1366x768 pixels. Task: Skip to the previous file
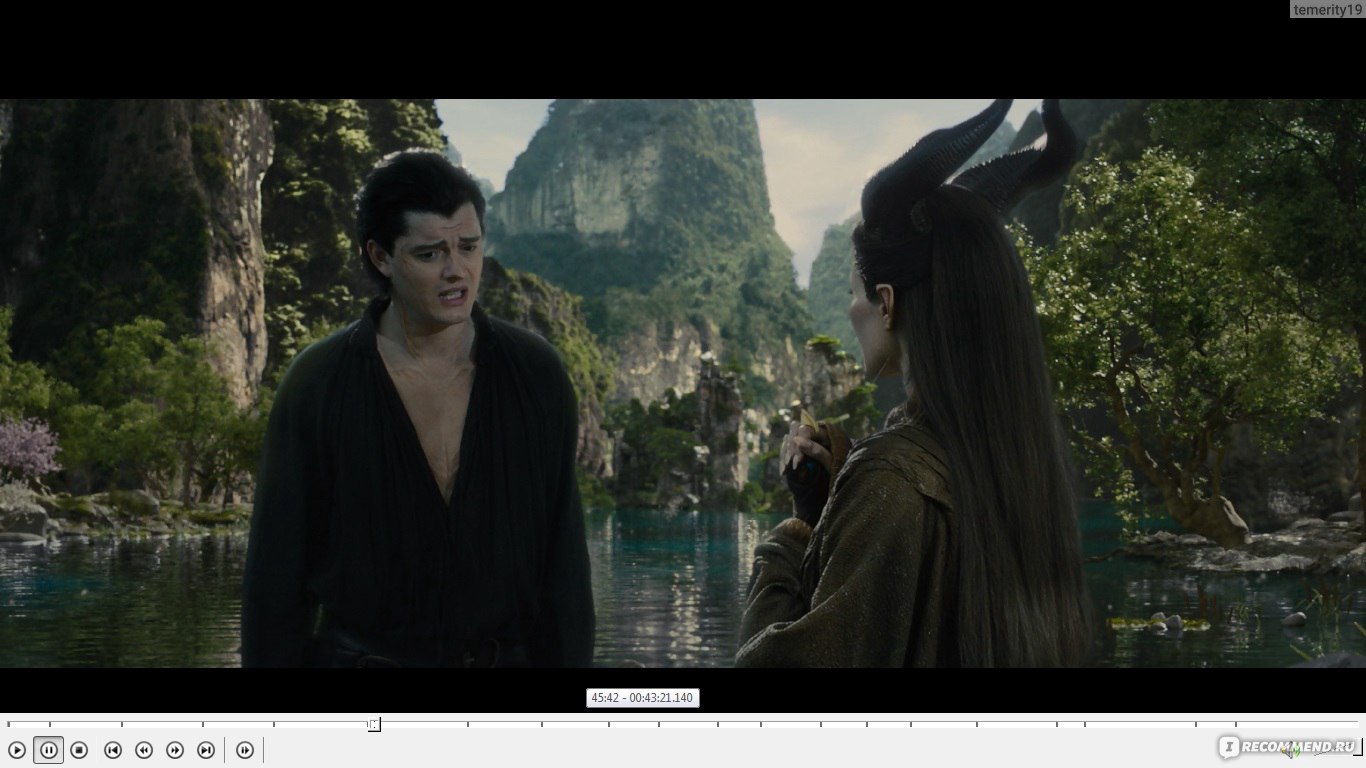click(x=113, y=750)
